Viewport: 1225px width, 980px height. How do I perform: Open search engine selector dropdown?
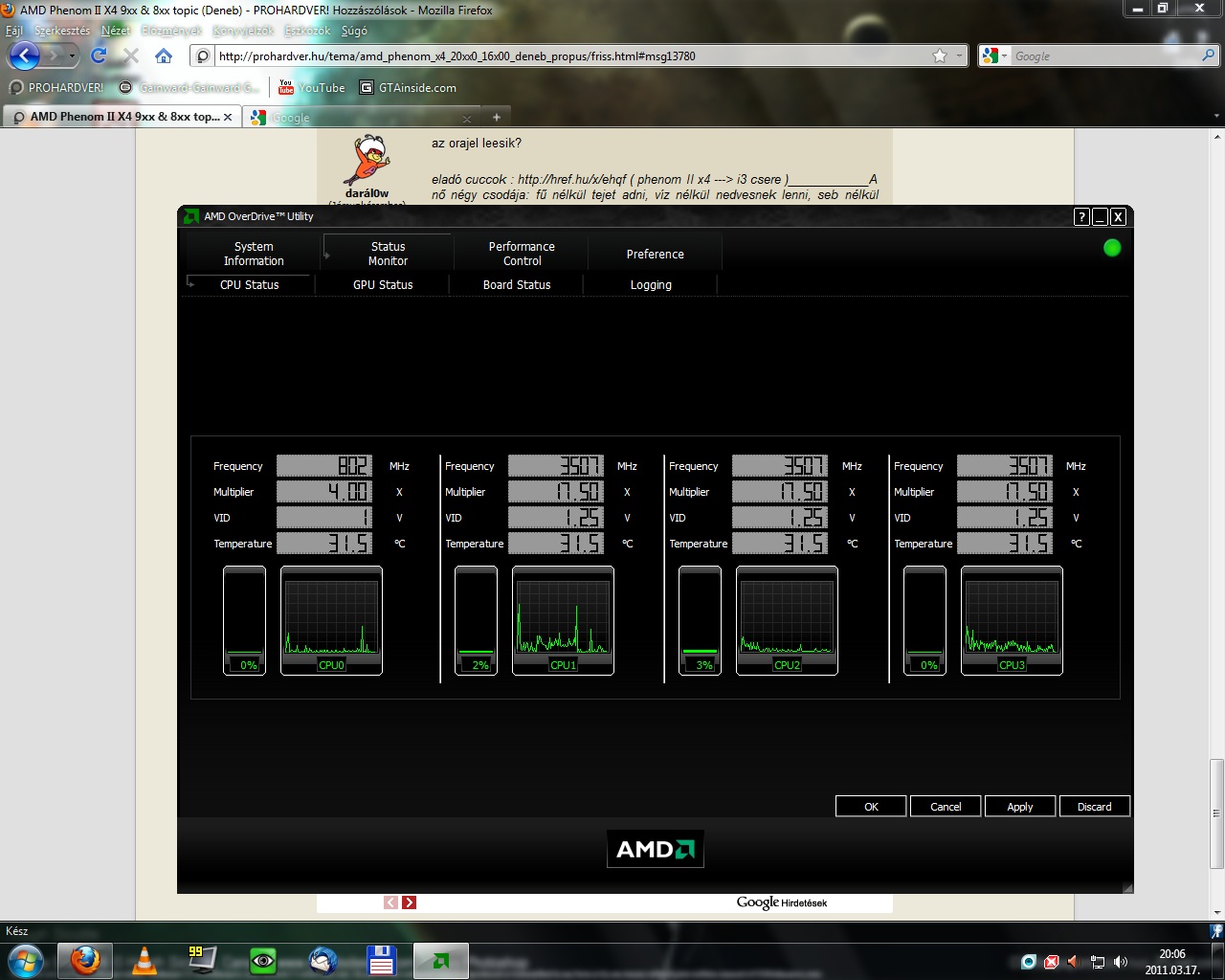994,56
